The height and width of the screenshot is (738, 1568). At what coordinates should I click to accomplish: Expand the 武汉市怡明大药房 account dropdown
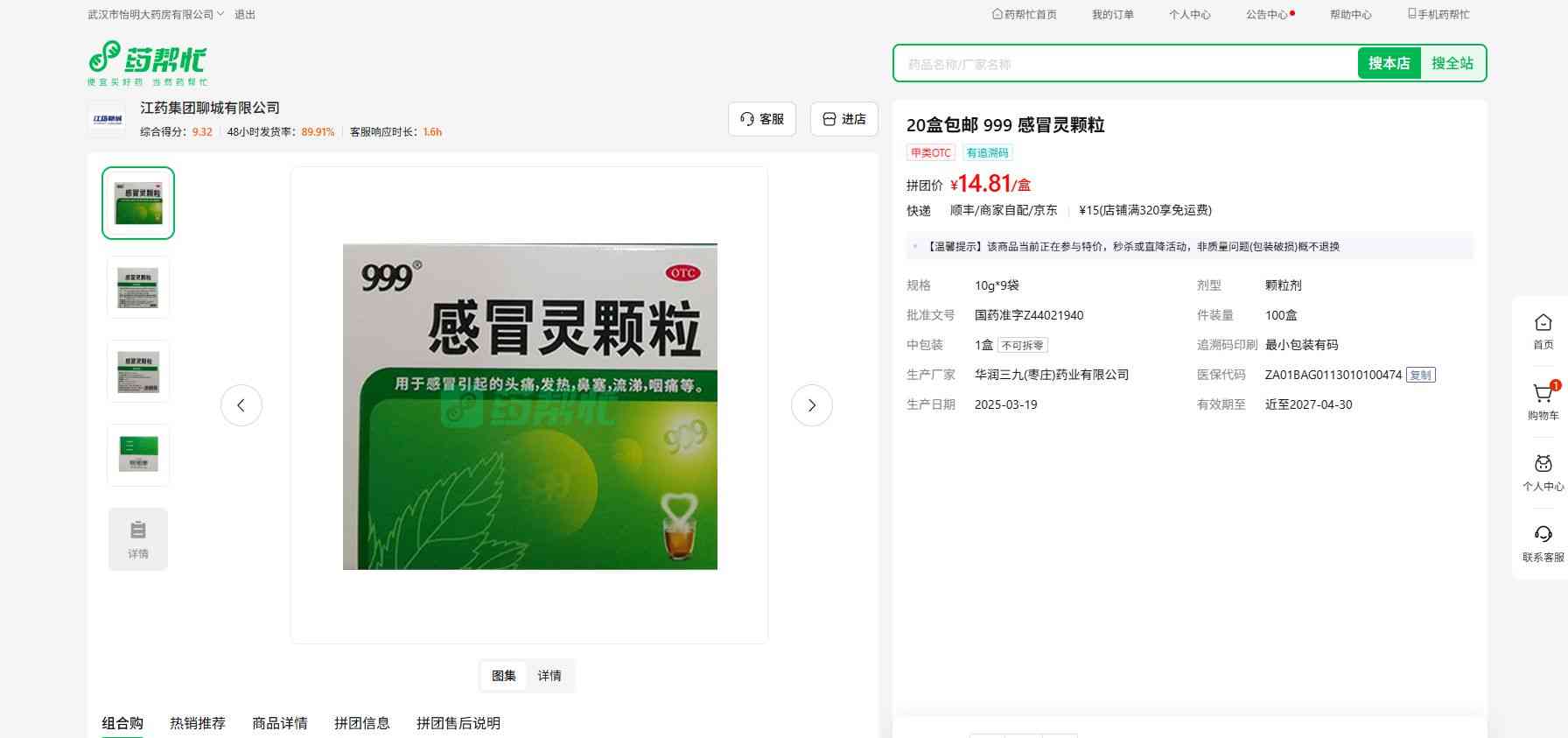156,15
